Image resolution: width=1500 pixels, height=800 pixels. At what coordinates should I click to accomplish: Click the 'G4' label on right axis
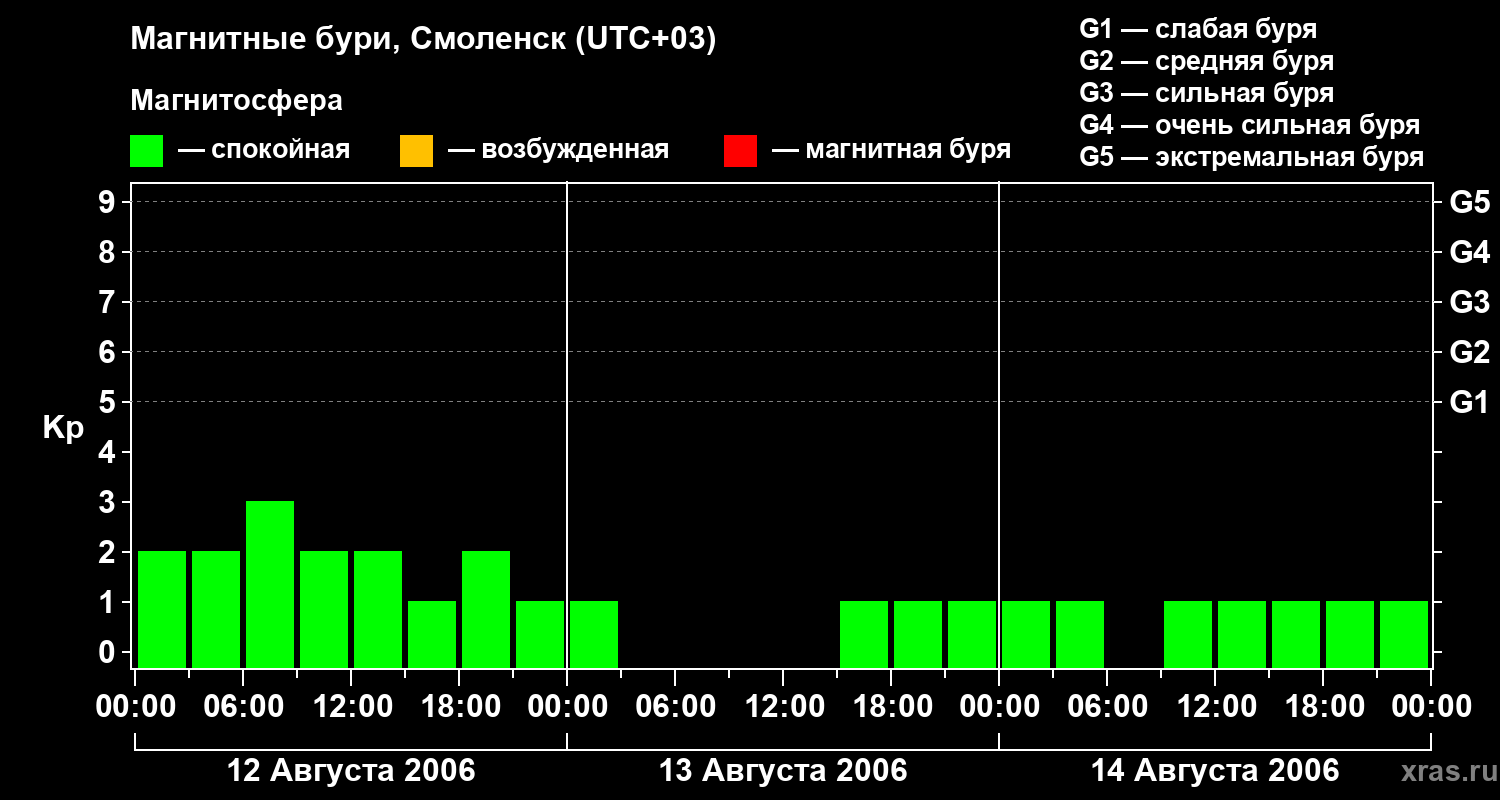(x=1469, y=252)
